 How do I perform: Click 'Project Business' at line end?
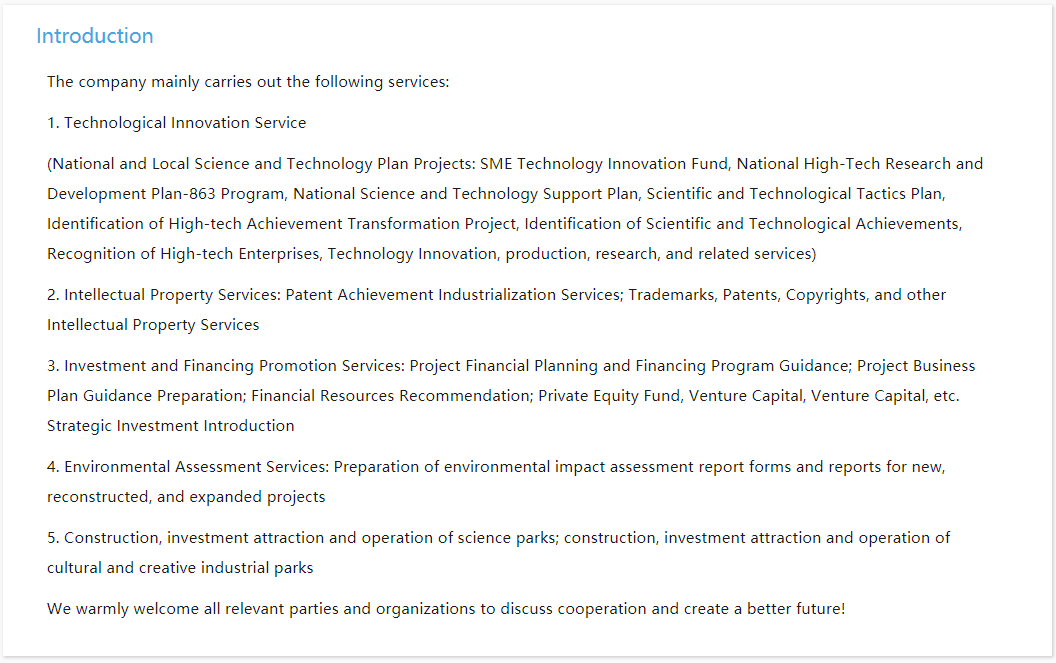click(x=916, y=366)
